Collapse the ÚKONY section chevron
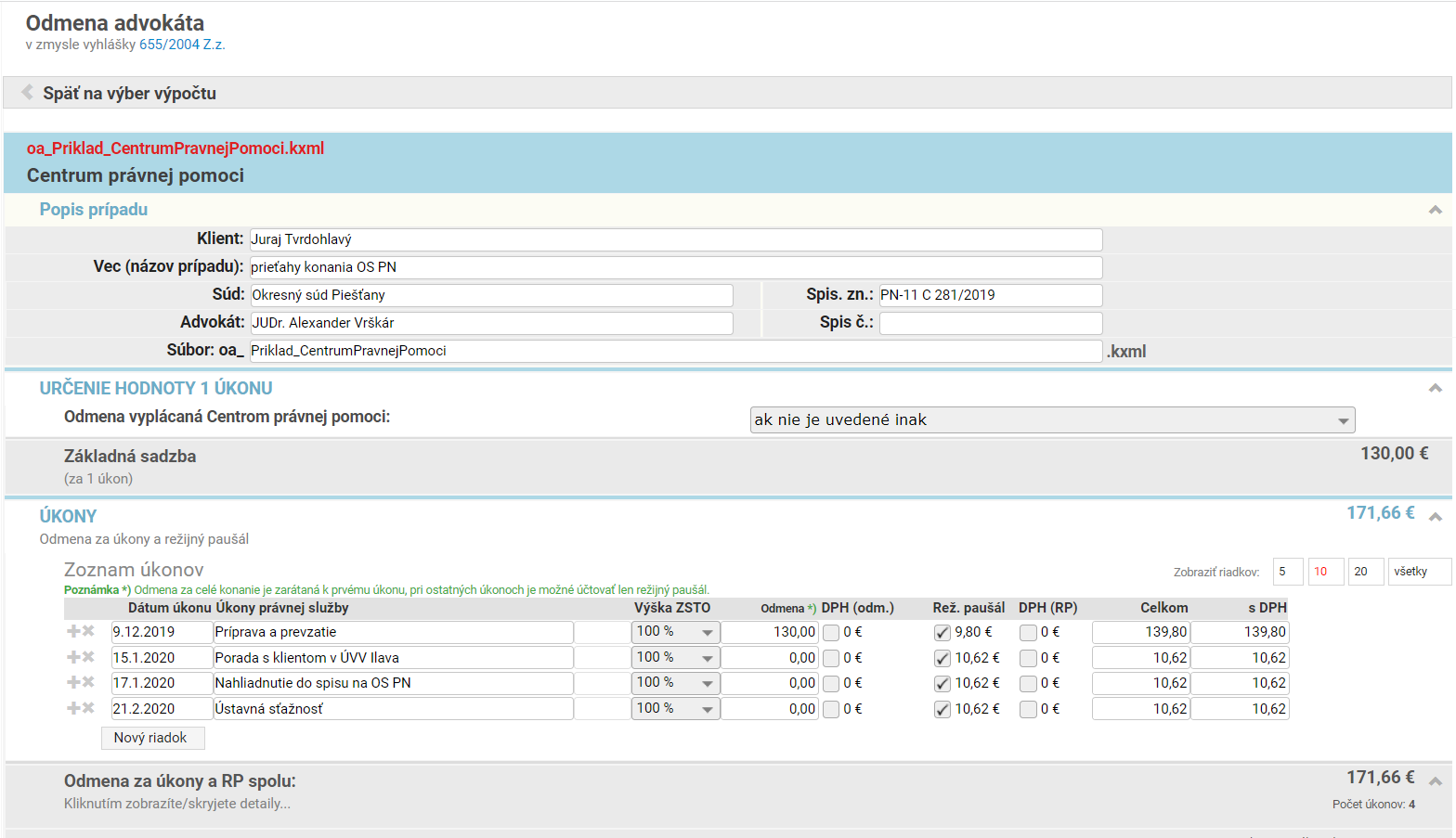Viewport: 1456px width, 838px height. pyautogui.click(x=1435, y=517)
